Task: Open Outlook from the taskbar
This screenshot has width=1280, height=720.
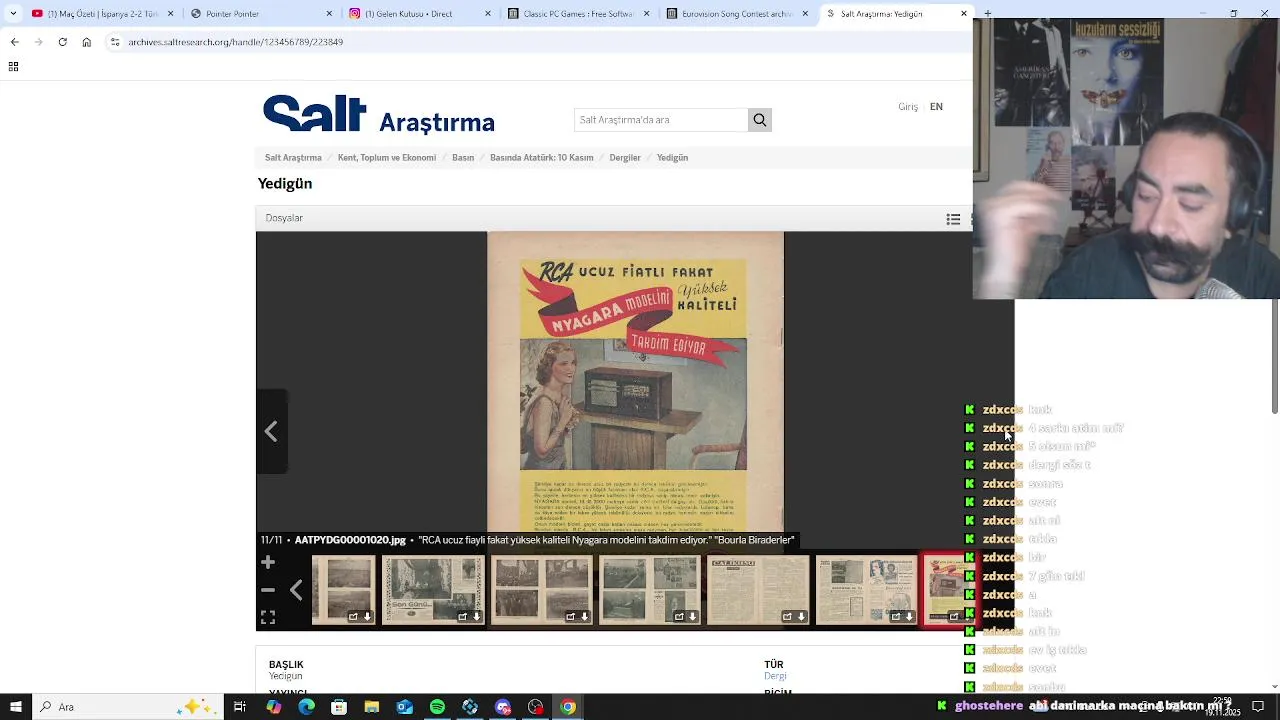Action: 404,707
